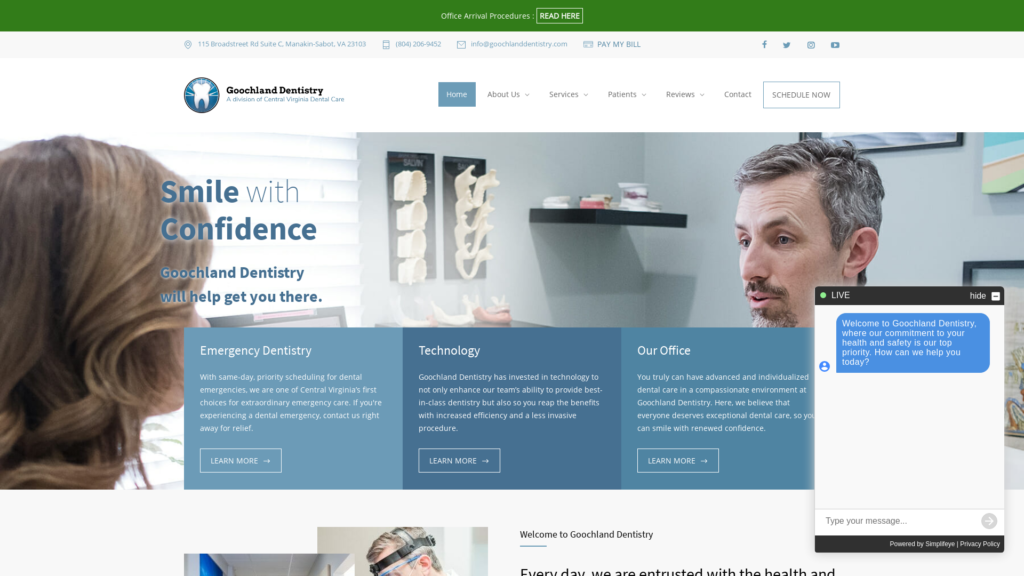
Task: Open the Twitter social icon
Action: pos(787,44)
